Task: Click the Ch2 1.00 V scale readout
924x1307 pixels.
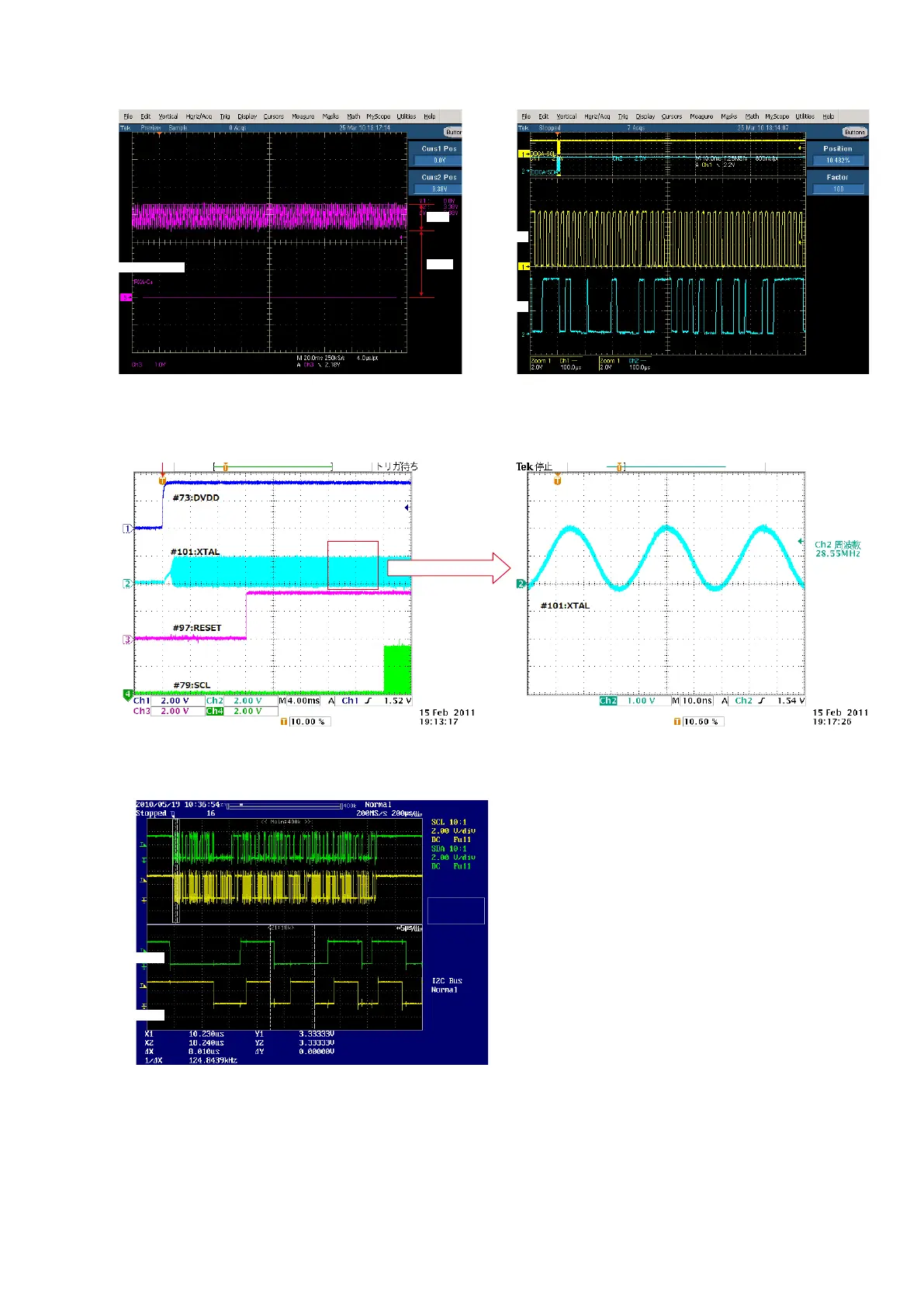Action: [634, 701]
